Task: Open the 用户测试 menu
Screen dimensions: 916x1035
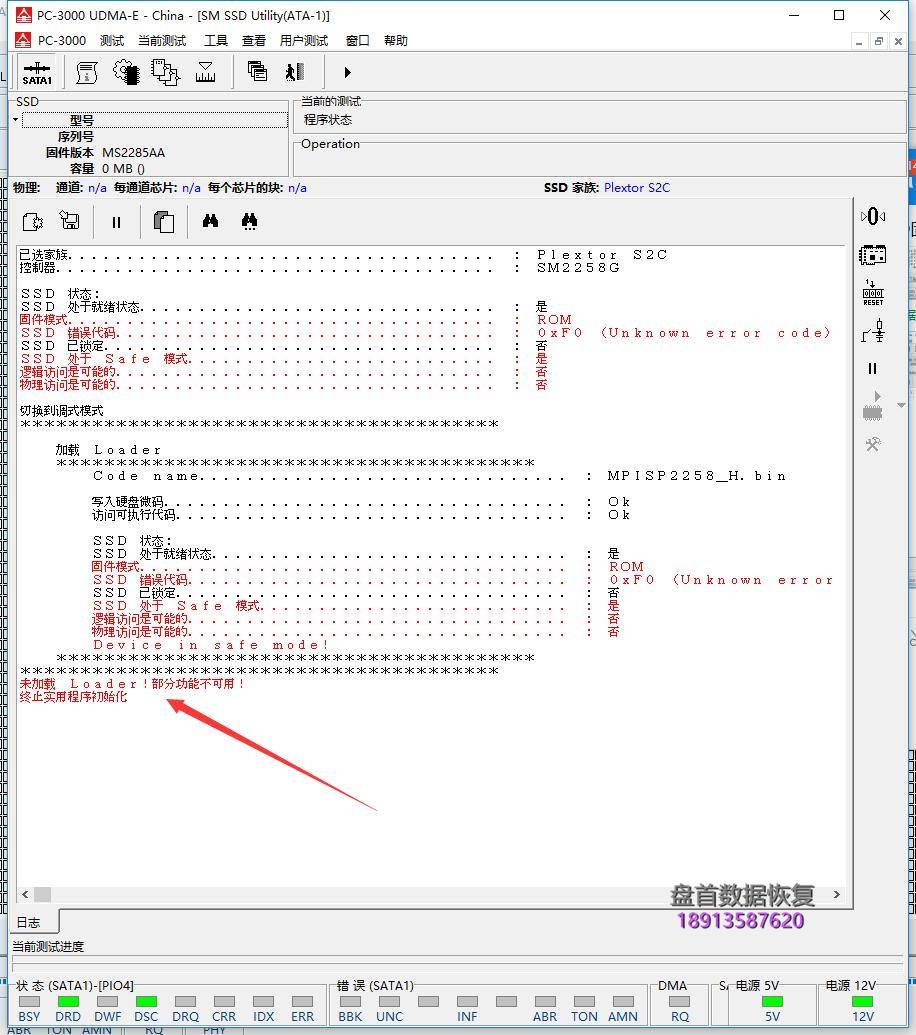Action: point(304,41)
